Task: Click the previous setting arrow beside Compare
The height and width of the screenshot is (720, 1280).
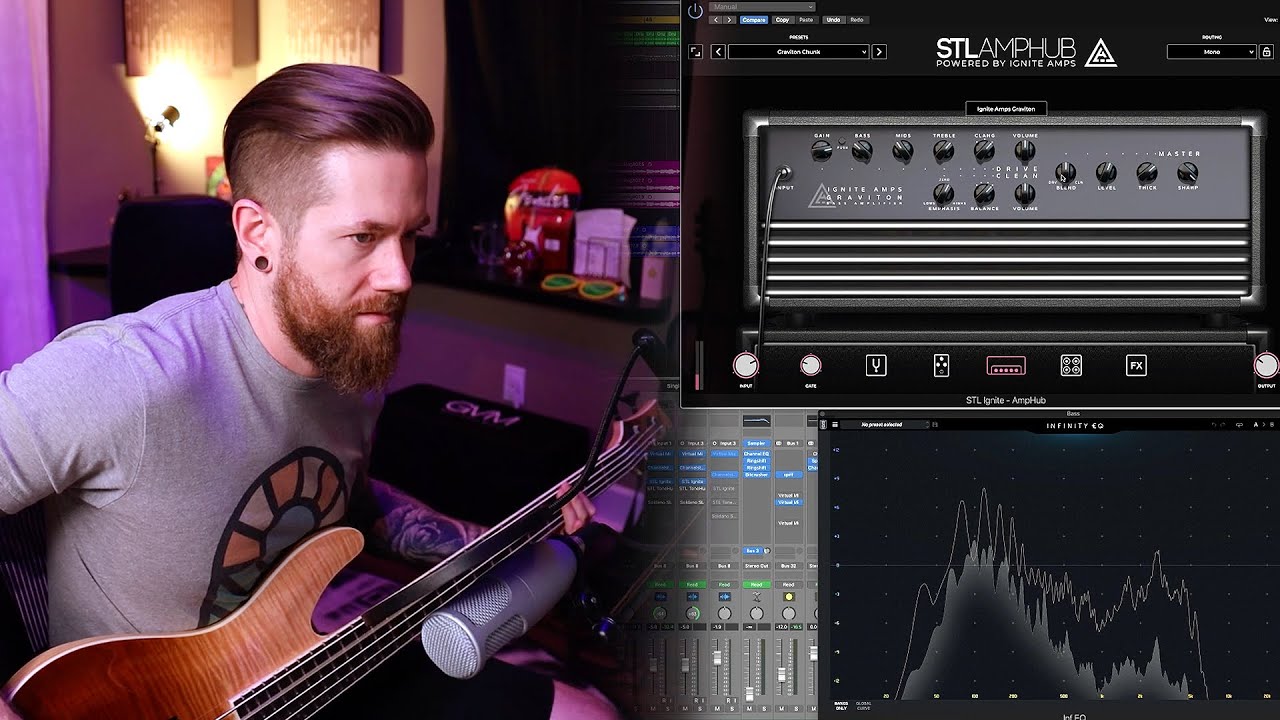Action: (x=715, y=20)
